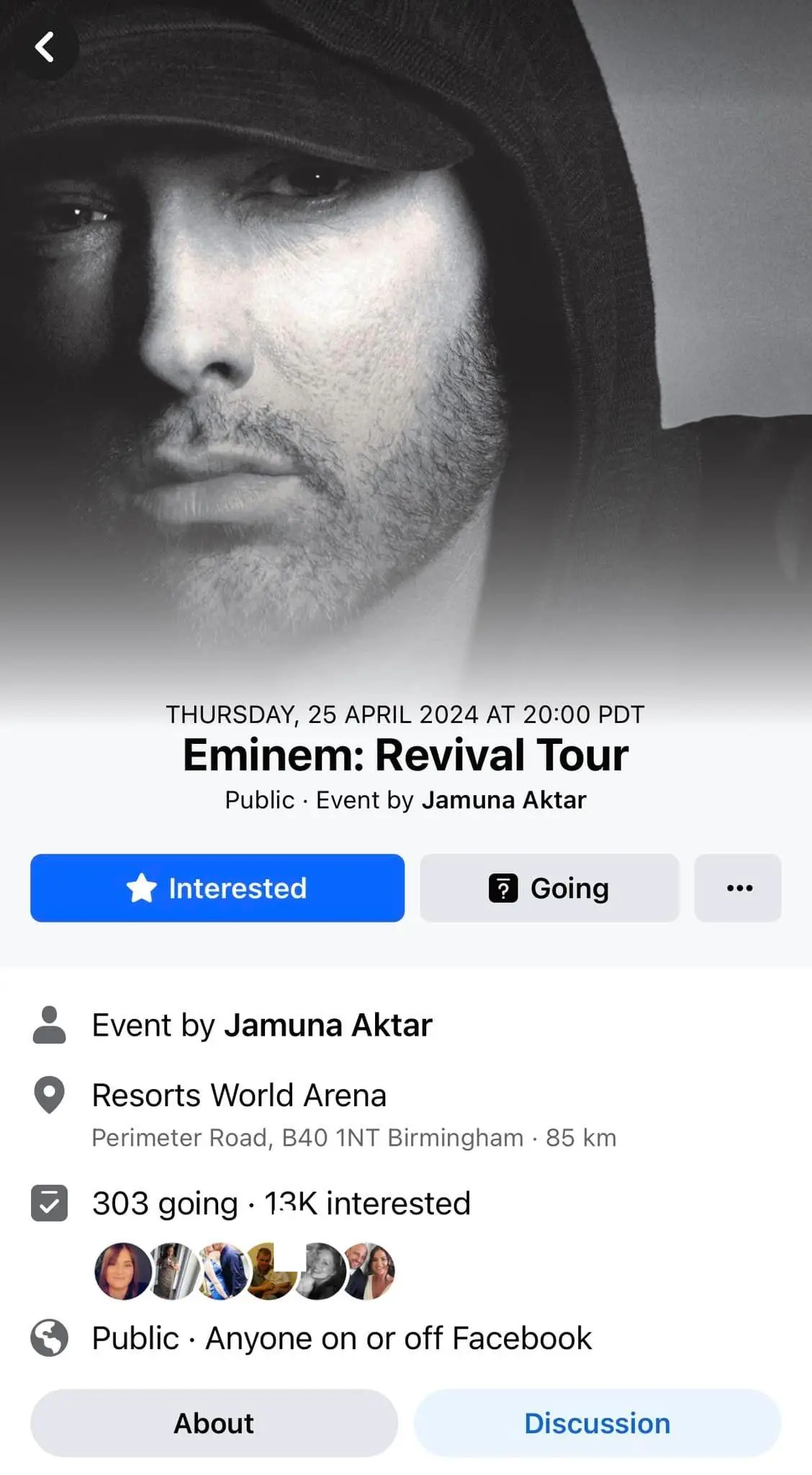Tap the Going button
This screenshot has height=1475, width=812.
(x=549, y=887)
